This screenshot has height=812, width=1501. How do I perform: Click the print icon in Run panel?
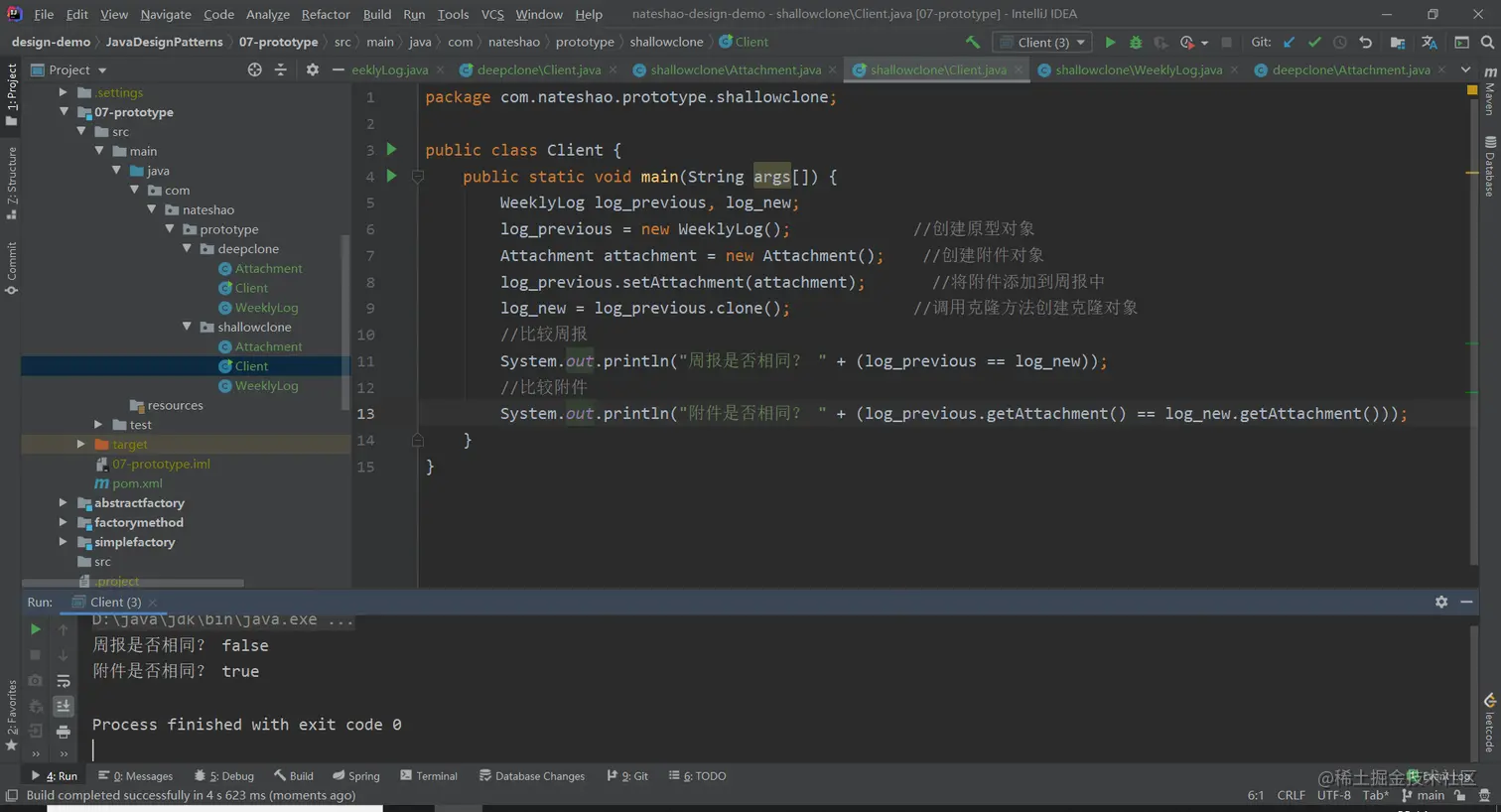[63, 732]
